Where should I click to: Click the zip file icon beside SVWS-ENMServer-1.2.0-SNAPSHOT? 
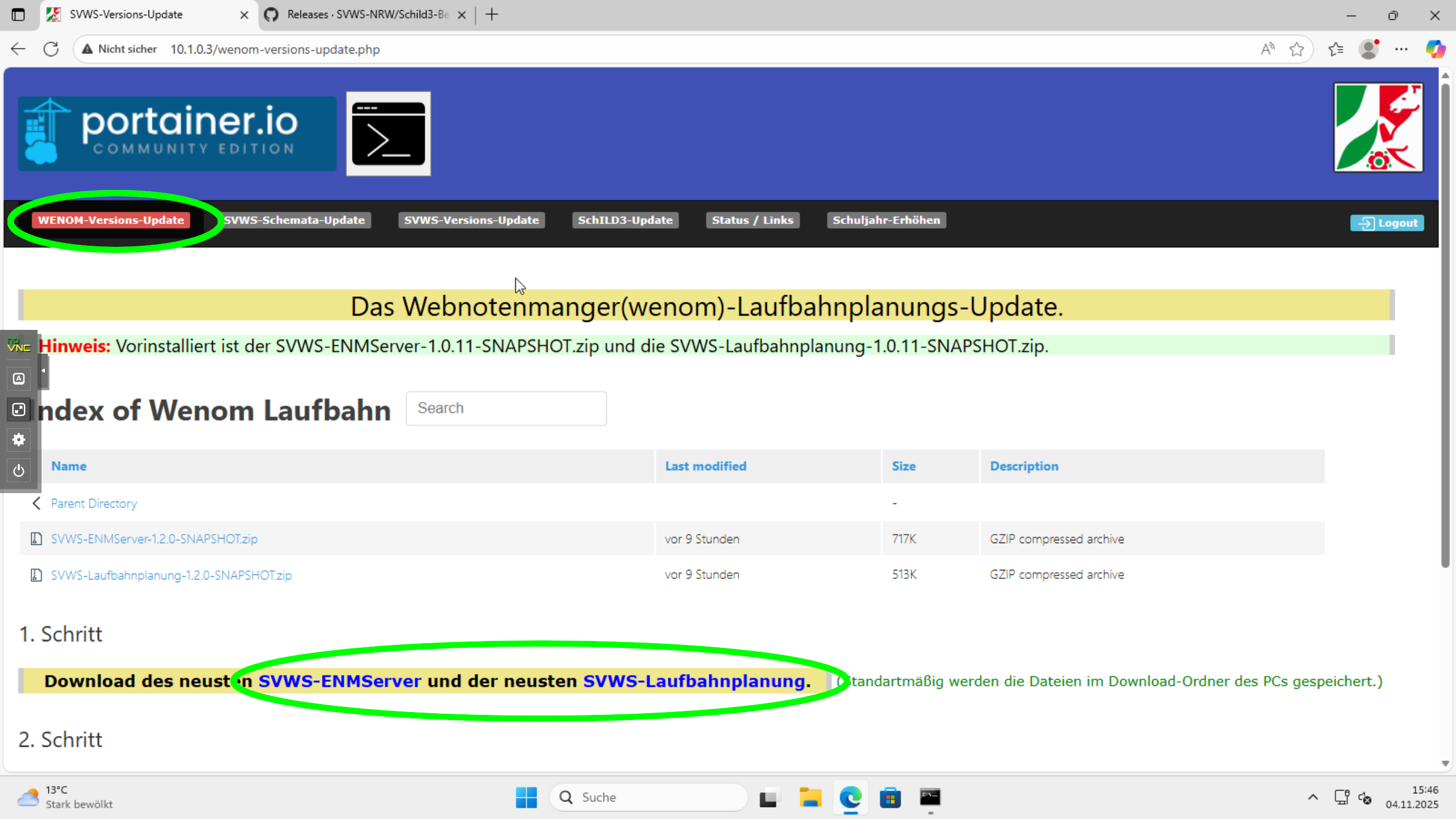[36, 539]
